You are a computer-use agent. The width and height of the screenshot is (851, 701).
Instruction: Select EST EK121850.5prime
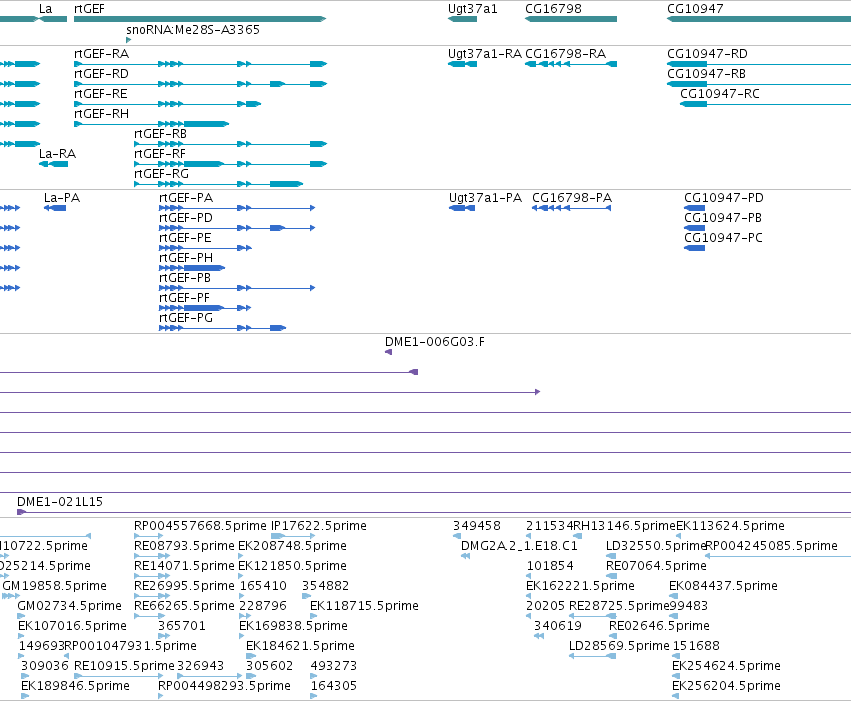[x=241, y=576]
